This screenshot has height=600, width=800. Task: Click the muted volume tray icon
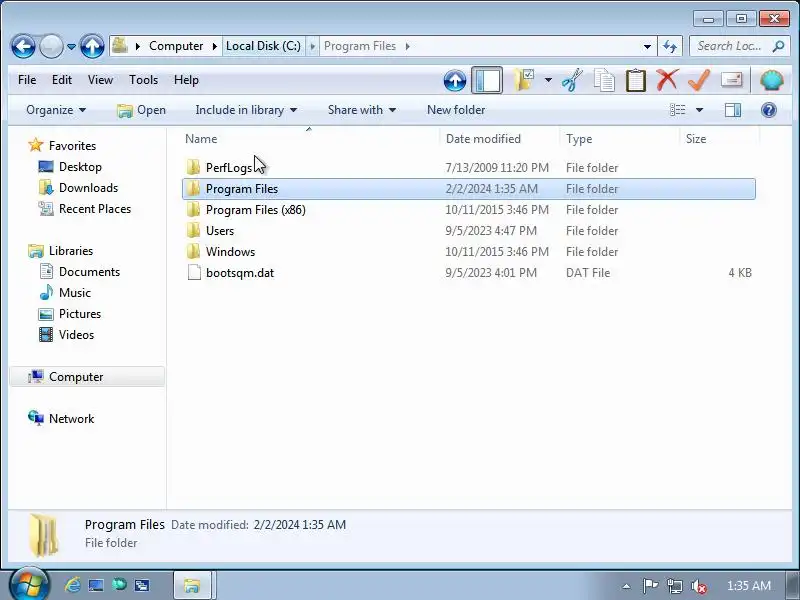(698, 586)
